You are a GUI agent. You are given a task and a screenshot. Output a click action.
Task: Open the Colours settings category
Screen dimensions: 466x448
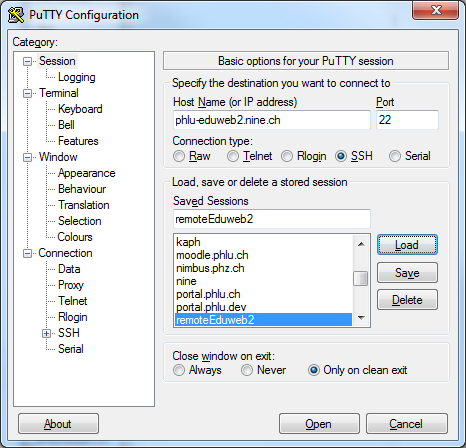[x=75, y=237]
